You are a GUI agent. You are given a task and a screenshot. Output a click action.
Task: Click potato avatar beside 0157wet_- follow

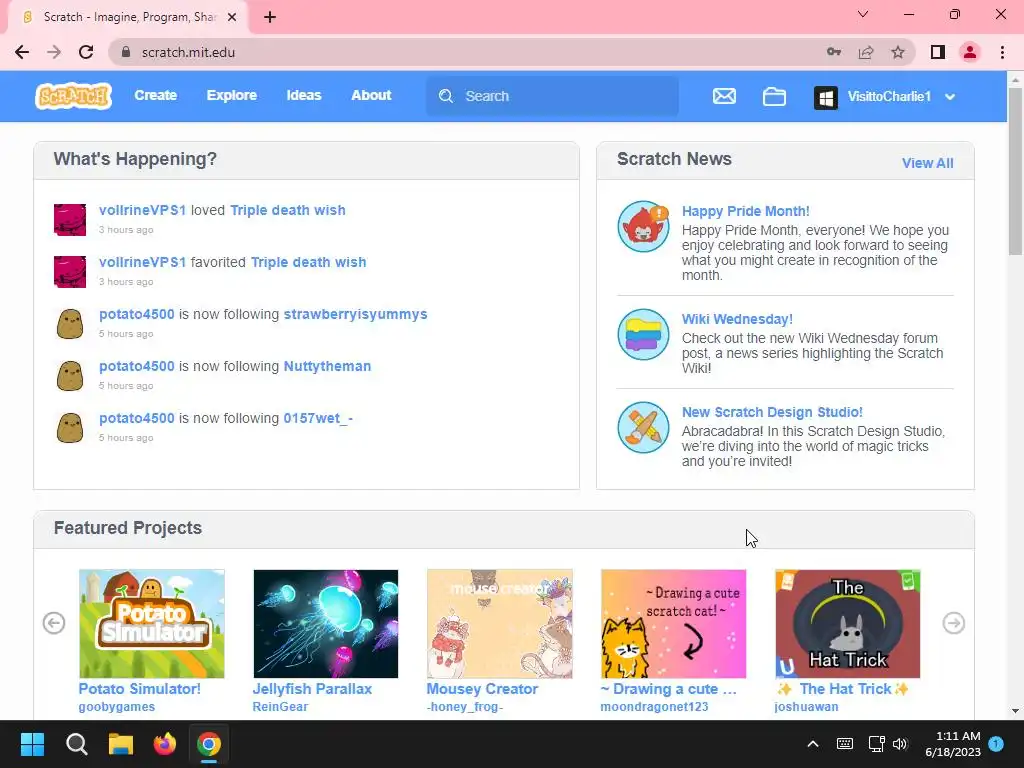click(x=70, y=428)
